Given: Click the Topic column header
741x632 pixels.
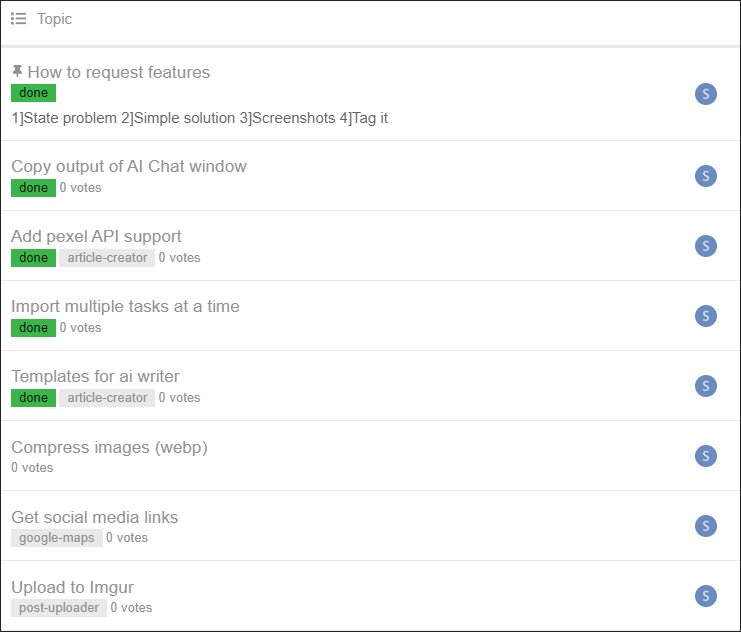Looking at the screenshot, I should tap(54, 19).
